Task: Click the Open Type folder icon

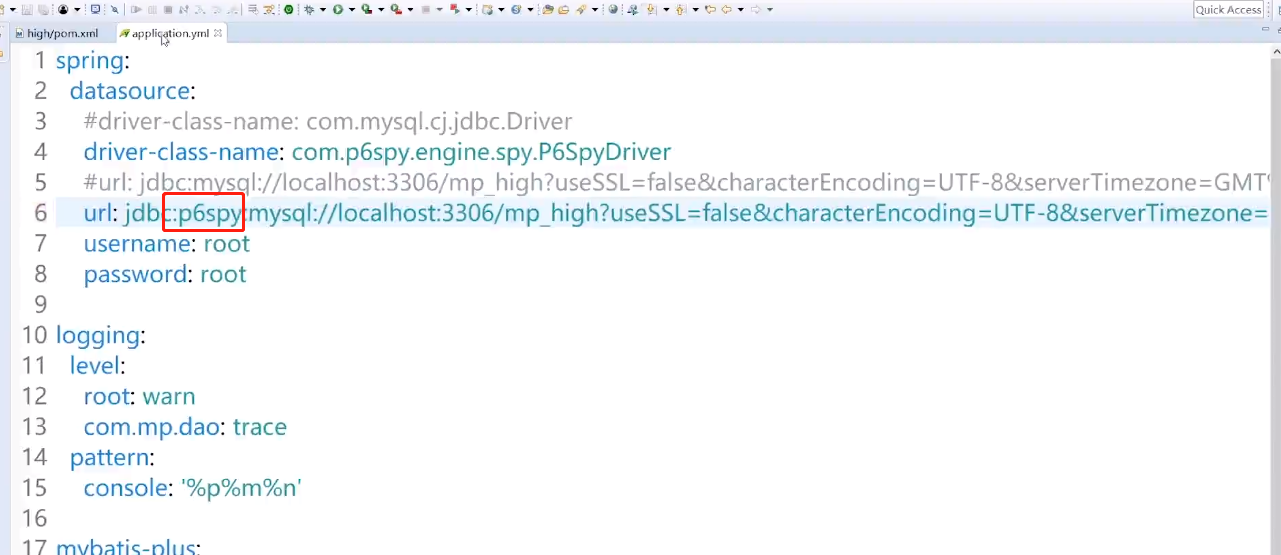Action: 548,10
